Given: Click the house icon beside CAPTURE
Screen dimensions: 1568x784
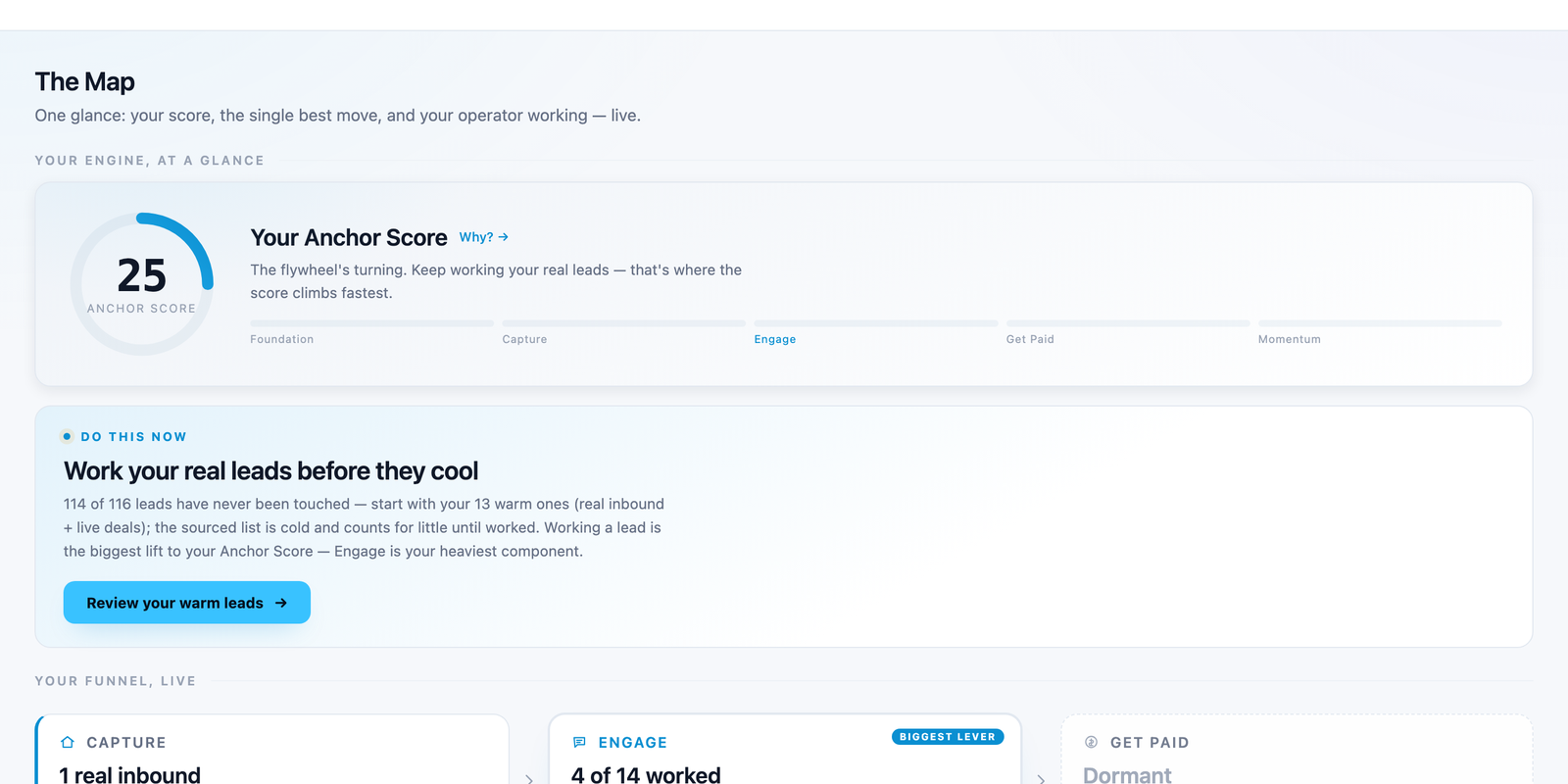Looking at the screenshot, I should point(68,743).
